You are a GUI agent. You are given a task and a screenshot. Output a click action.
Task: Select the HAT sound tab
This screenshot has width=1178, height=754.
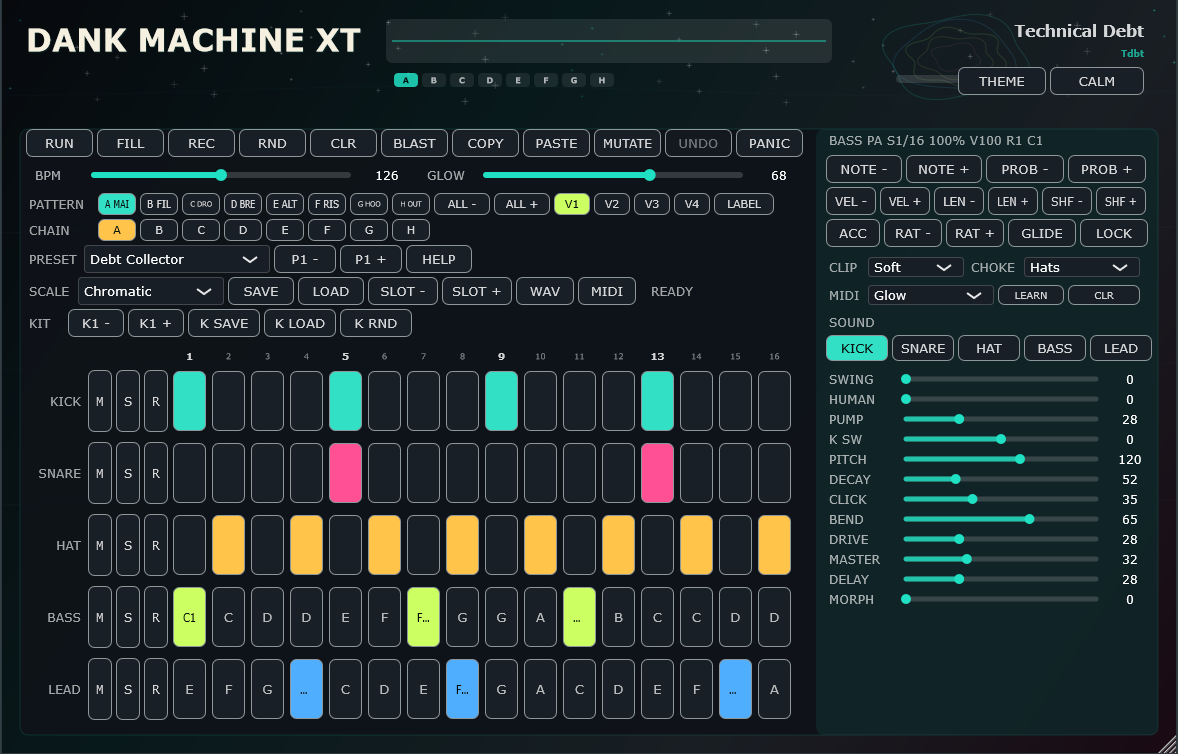(989, 348)
